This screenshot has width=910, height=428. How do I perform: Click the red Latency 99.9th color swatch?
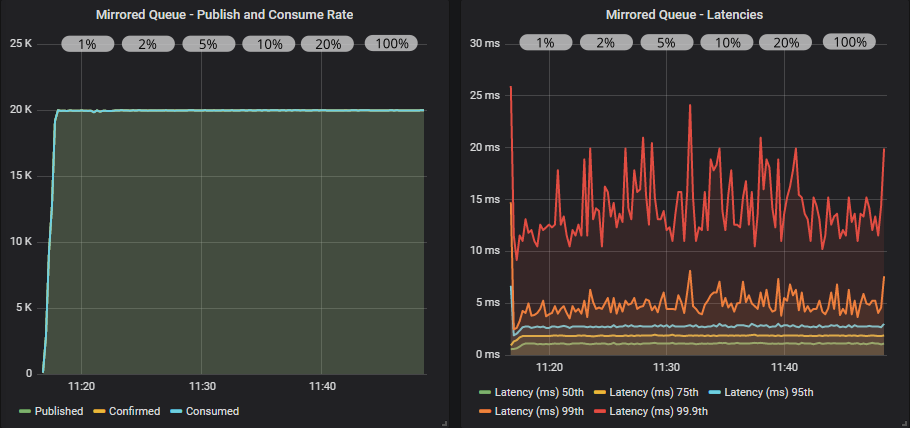(x=600, y=411)
